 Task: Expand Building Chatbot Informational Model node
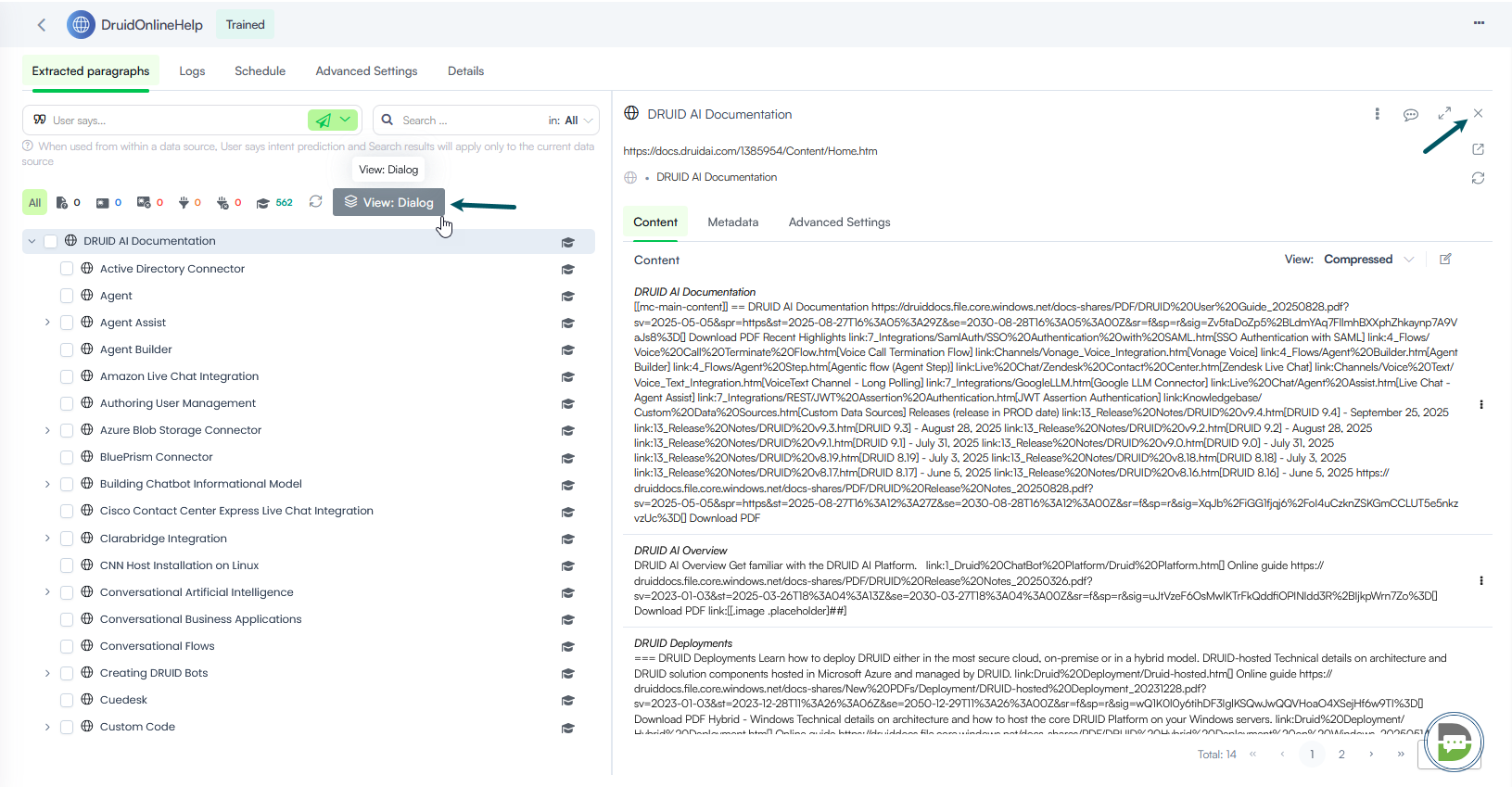[47, 484]
